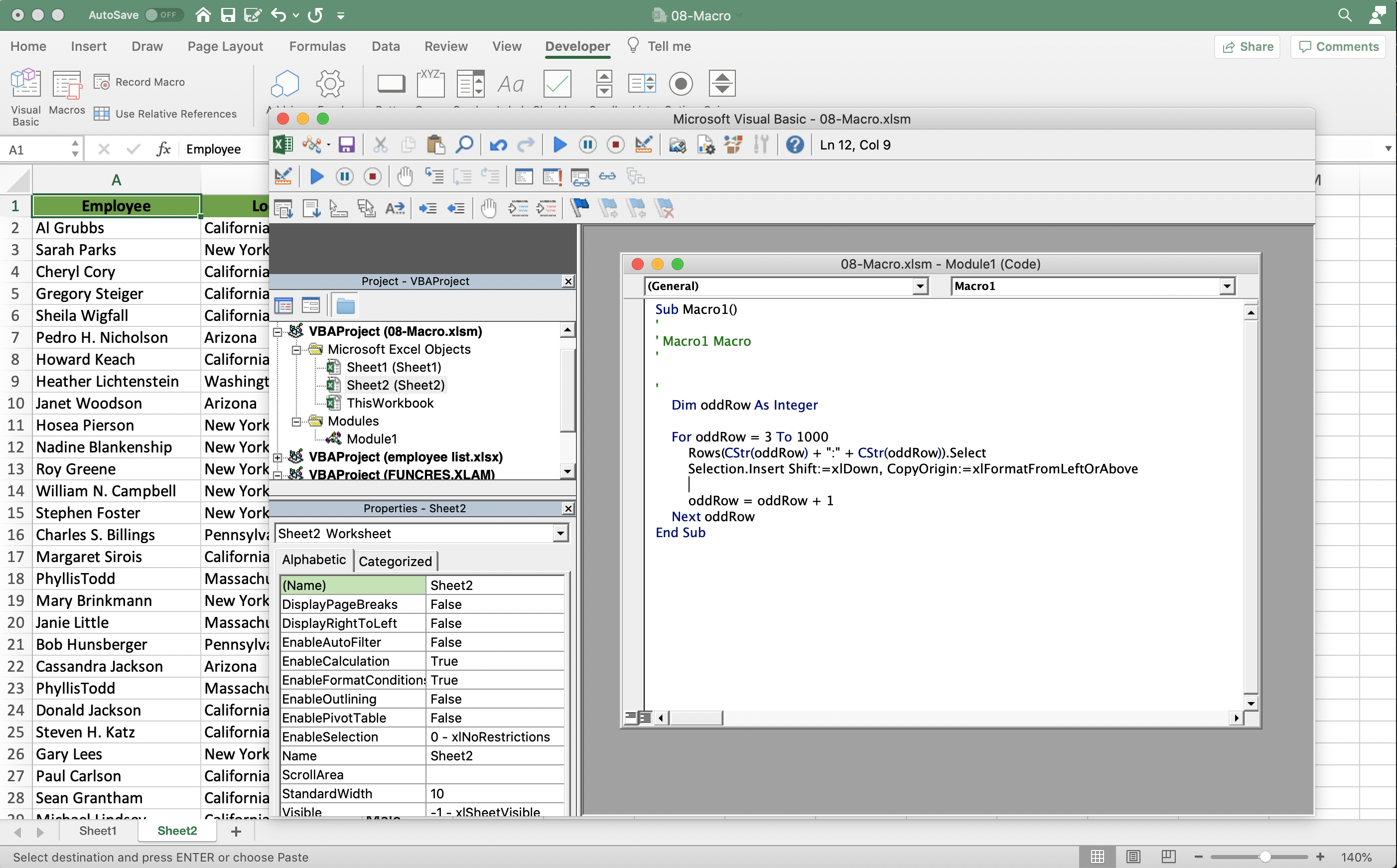Open the undo history dropdown arrow in Excel title bar

tap(296, 15)
